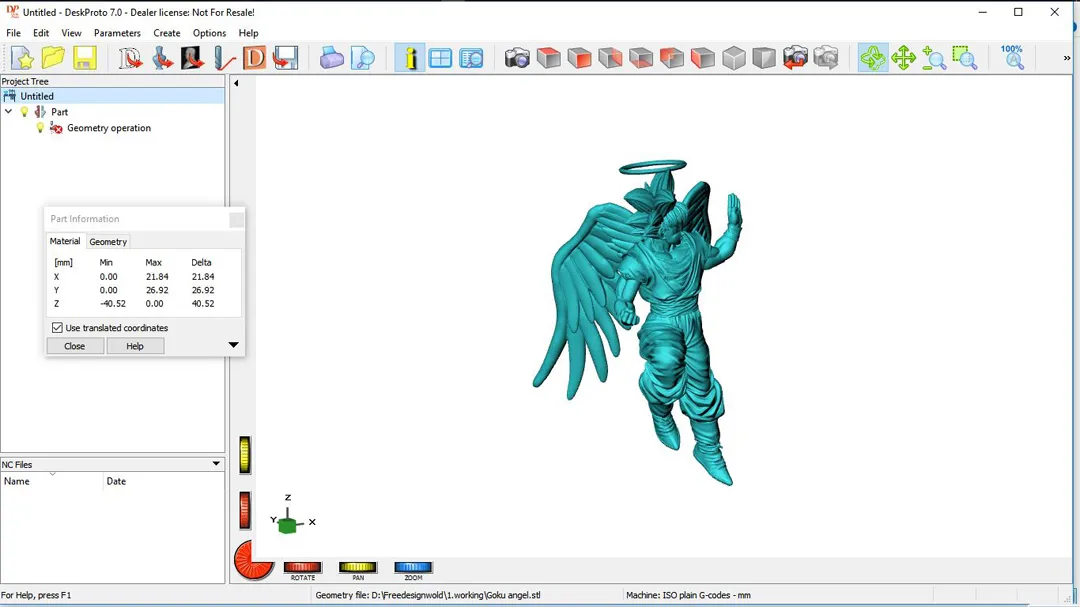Image resolution: width=1080 pixels, height=607 pixels.
Task: Toggle the plus/minus Zoom mouse mode icon
Action: pos(934,58)
